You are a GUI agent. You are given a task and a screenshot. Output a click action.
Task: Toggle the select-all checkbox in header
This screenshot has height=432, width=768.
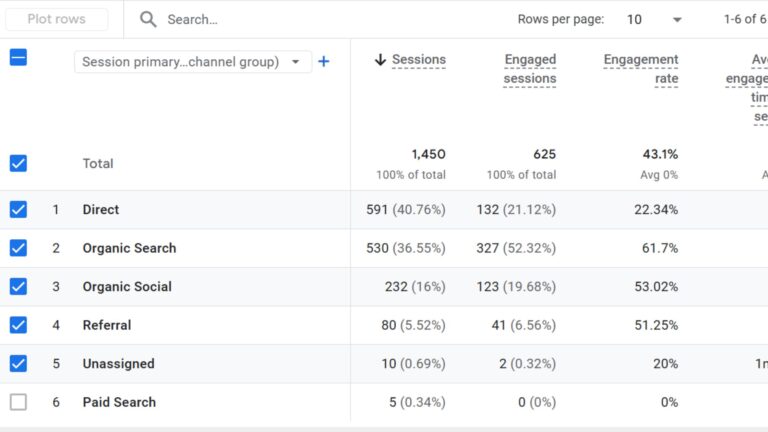(18, 57)
